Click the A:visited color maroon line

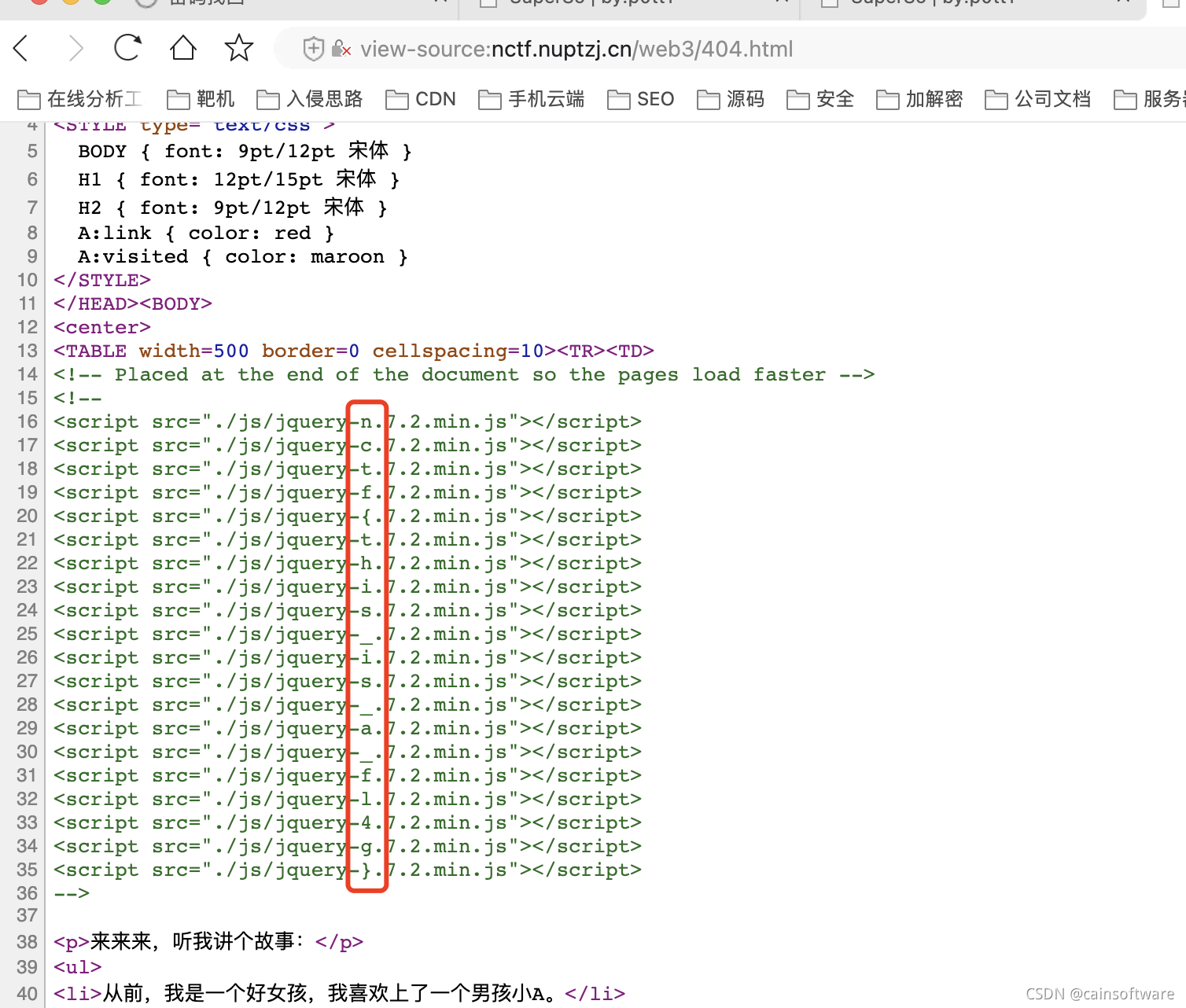pos(243,257)
